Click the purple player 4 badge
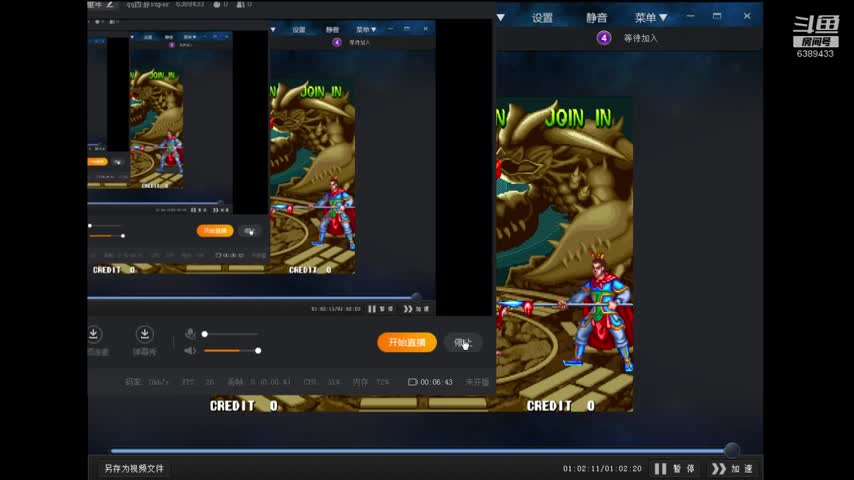 tap(603, 38)
